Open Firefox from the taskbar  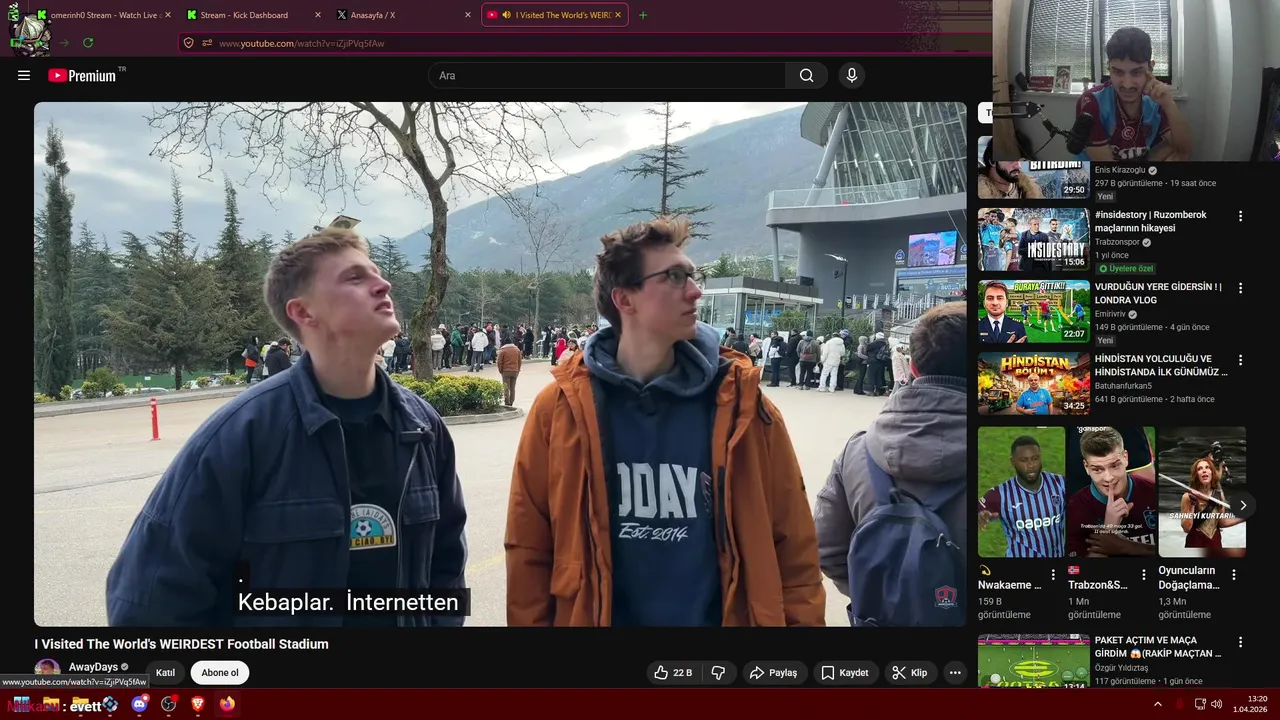click(x=227, y=704)
